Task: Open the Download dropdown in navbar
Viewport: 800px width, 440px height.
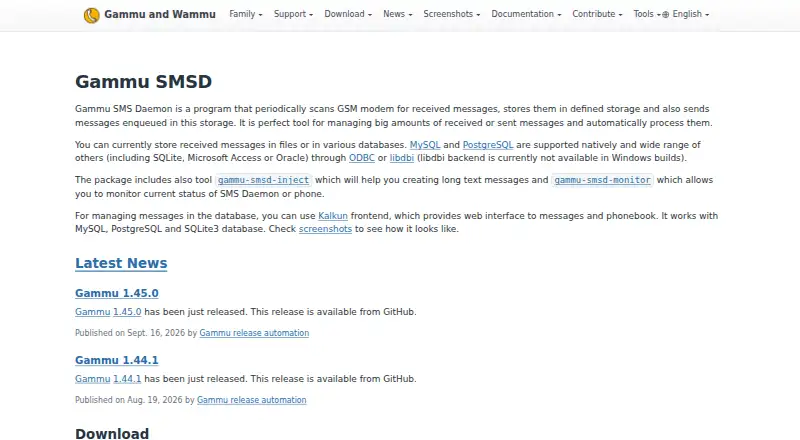Action: pyautogui.click(x=348, y=14)
